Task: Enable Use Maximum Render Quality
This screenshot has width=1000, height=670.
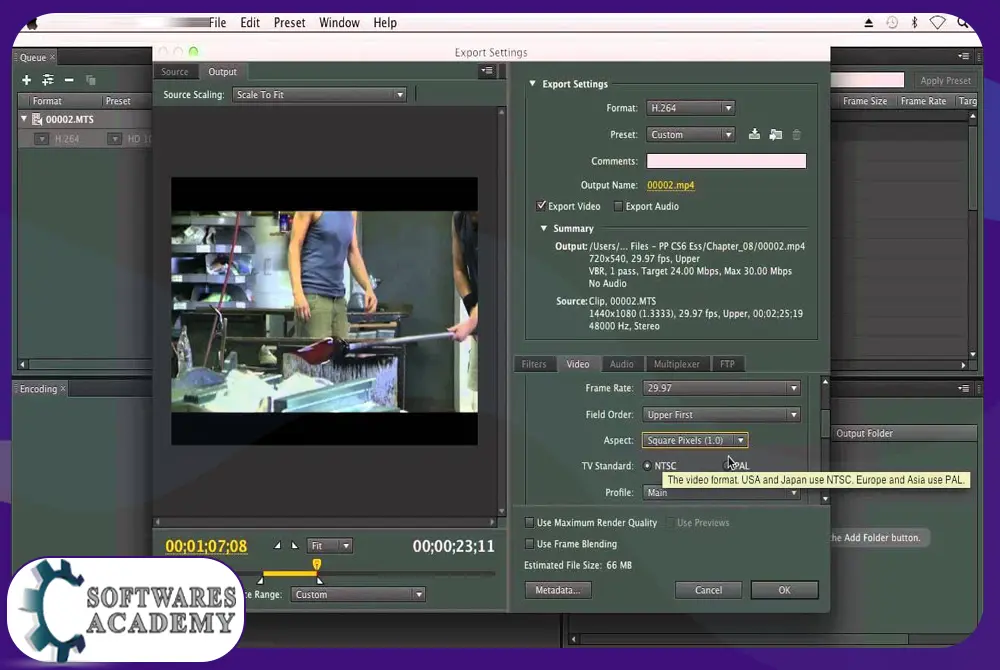Action: click(529, 522)
